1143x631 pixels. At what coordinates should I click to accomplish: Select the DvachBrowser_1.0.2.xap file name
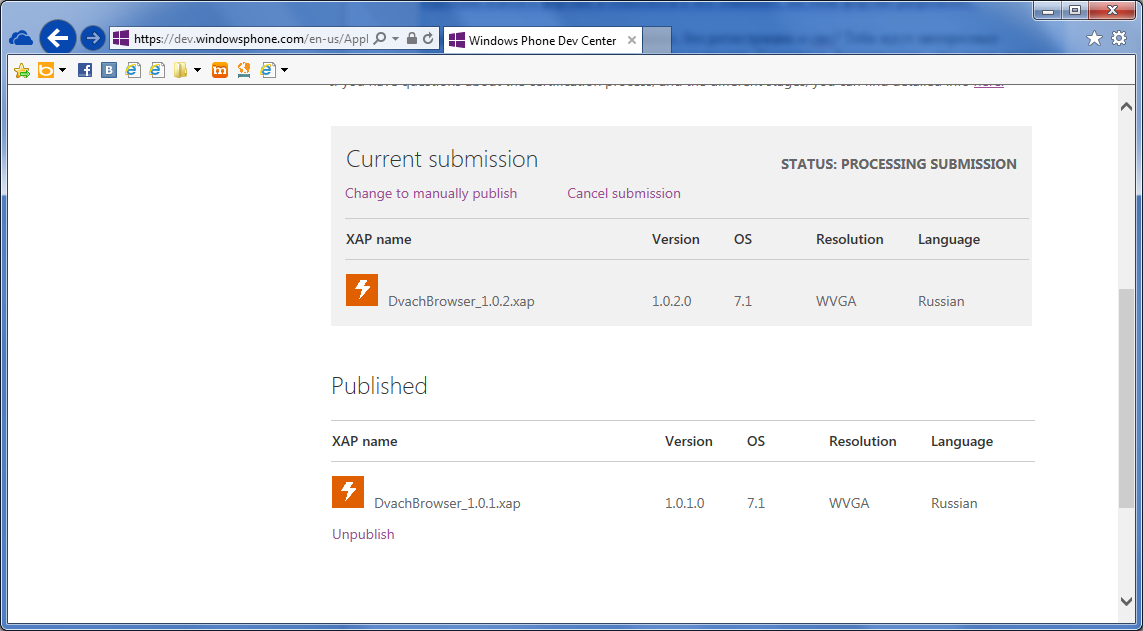click(461, 302)
